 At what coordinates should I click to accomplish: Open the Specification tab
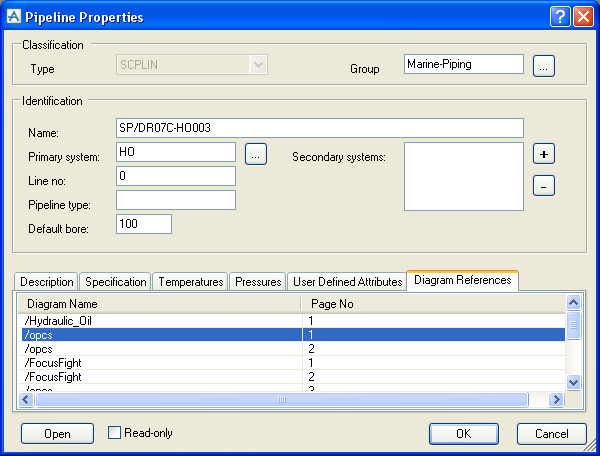(x=116, y=282)
